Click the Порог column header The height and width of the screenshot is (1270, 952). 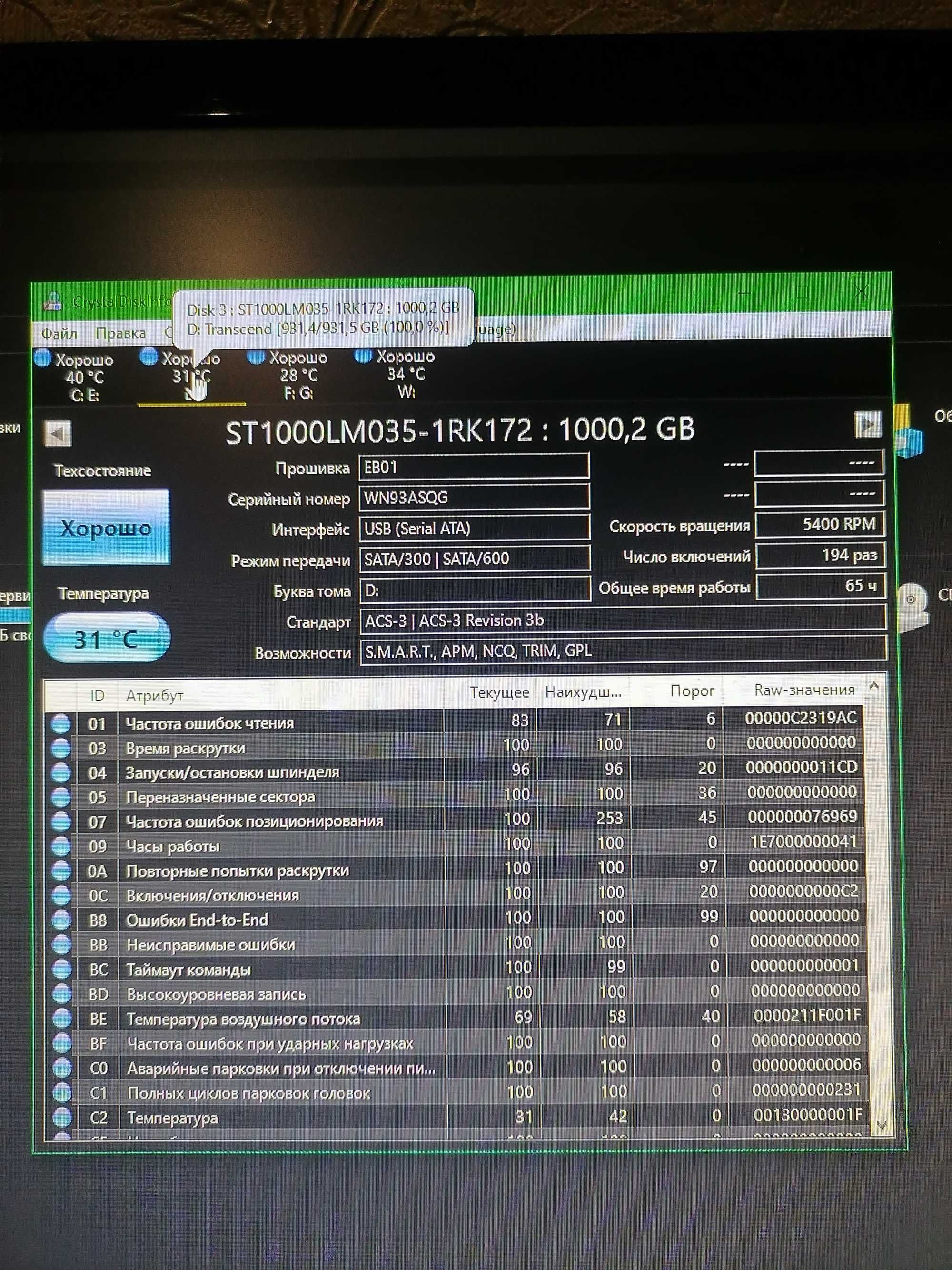pos(676,690)
